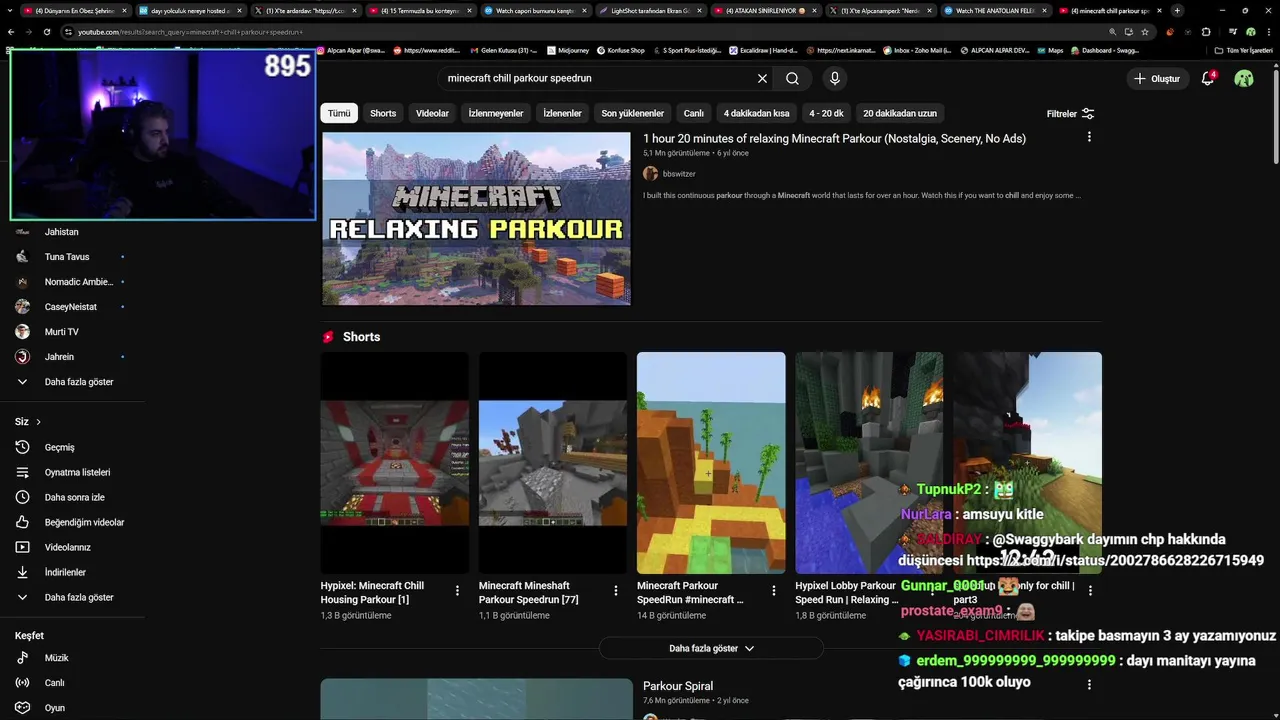
Task: Click the bbswitzer channel avatar
Action: tap(650, 174)
